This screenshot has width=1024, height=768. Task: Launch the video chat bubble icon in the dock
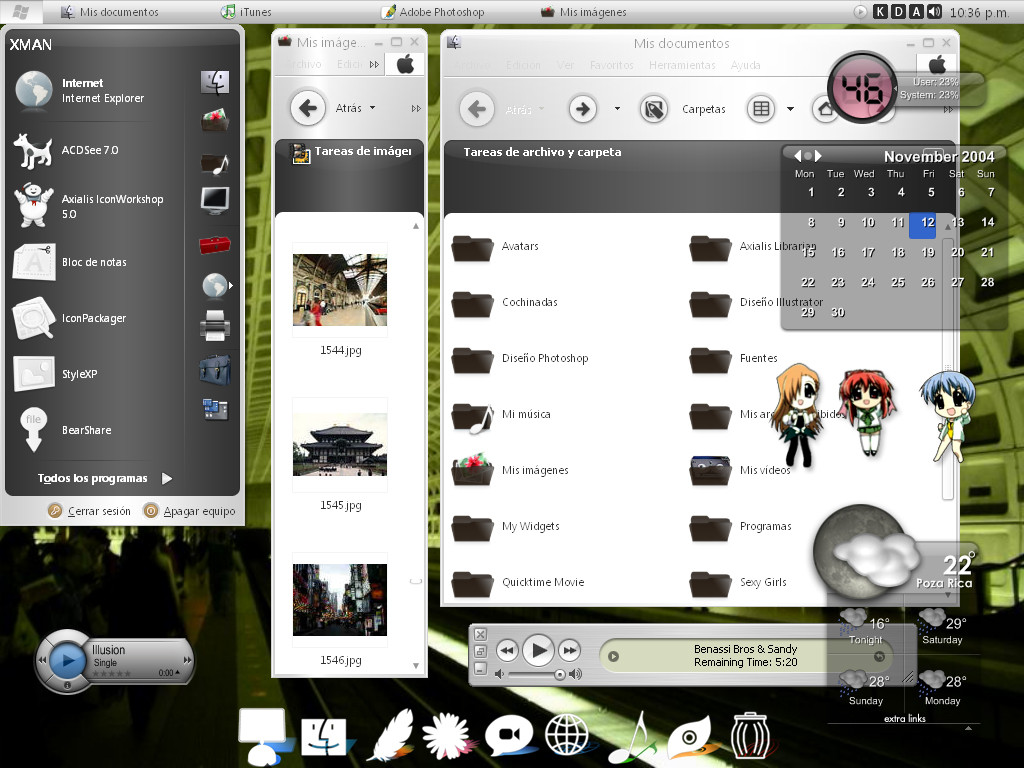(509, 735)
